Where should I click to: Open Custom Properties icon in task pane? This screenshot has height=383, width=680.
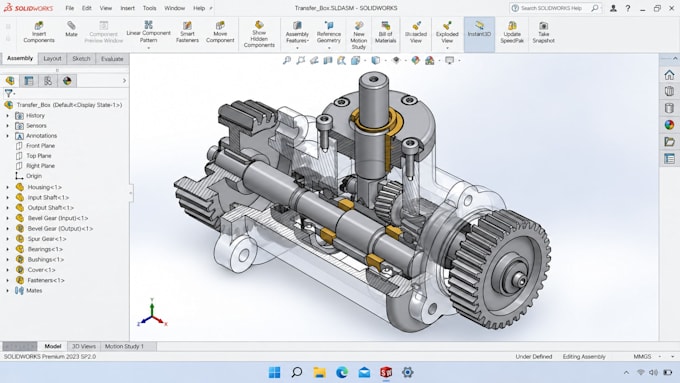pos(669,158)
